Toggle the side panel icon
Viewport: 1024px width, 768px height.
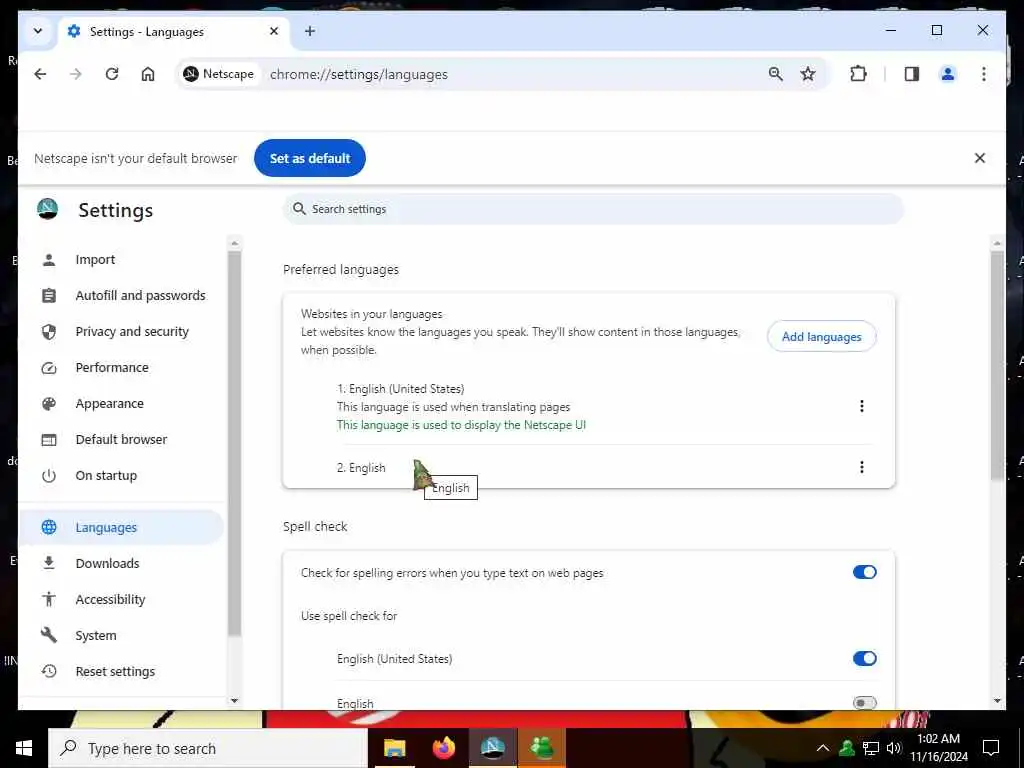(x=912, y=74)
